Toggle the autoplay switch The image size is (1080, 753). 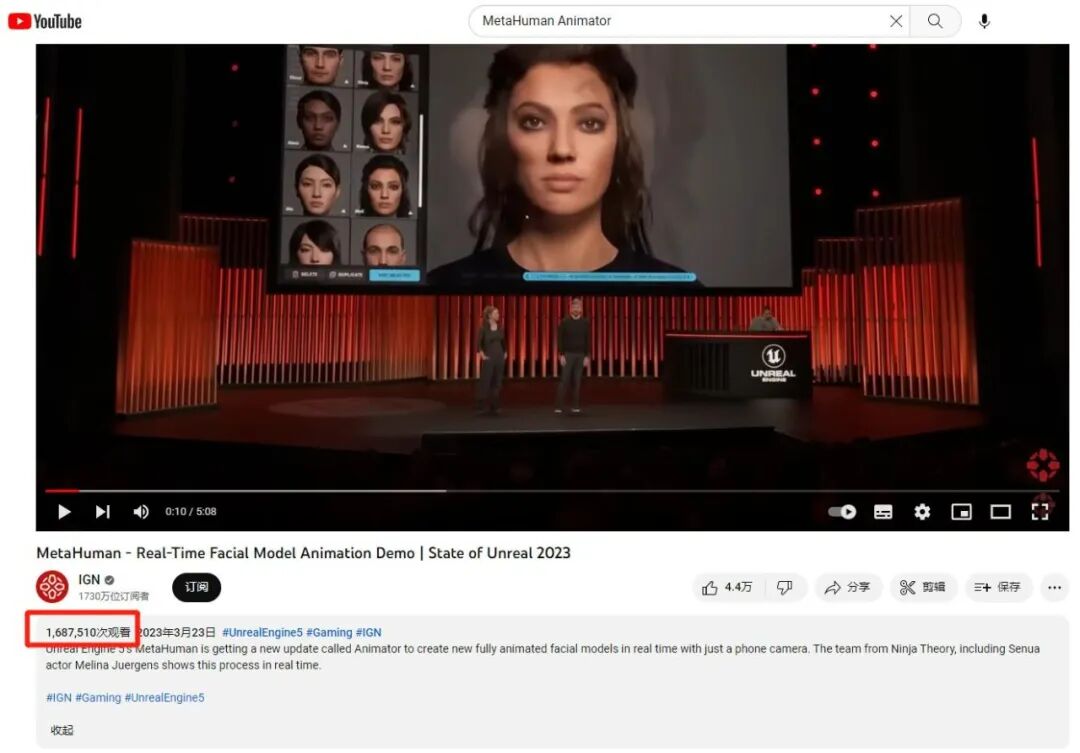842,512
